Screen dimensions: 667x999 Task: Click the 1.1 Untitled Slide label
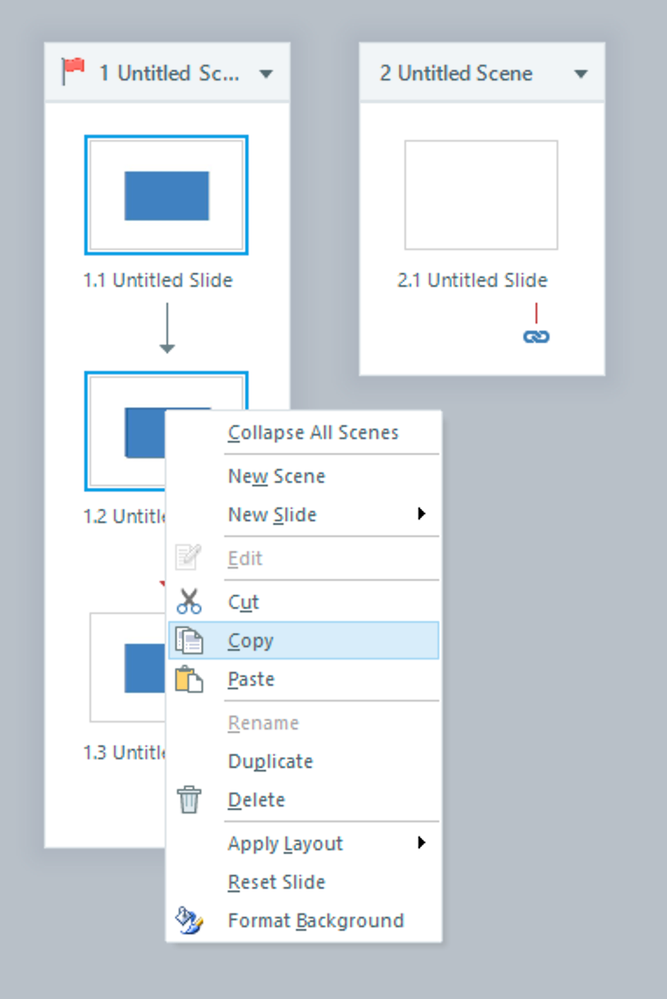click(x=158, y=281)
